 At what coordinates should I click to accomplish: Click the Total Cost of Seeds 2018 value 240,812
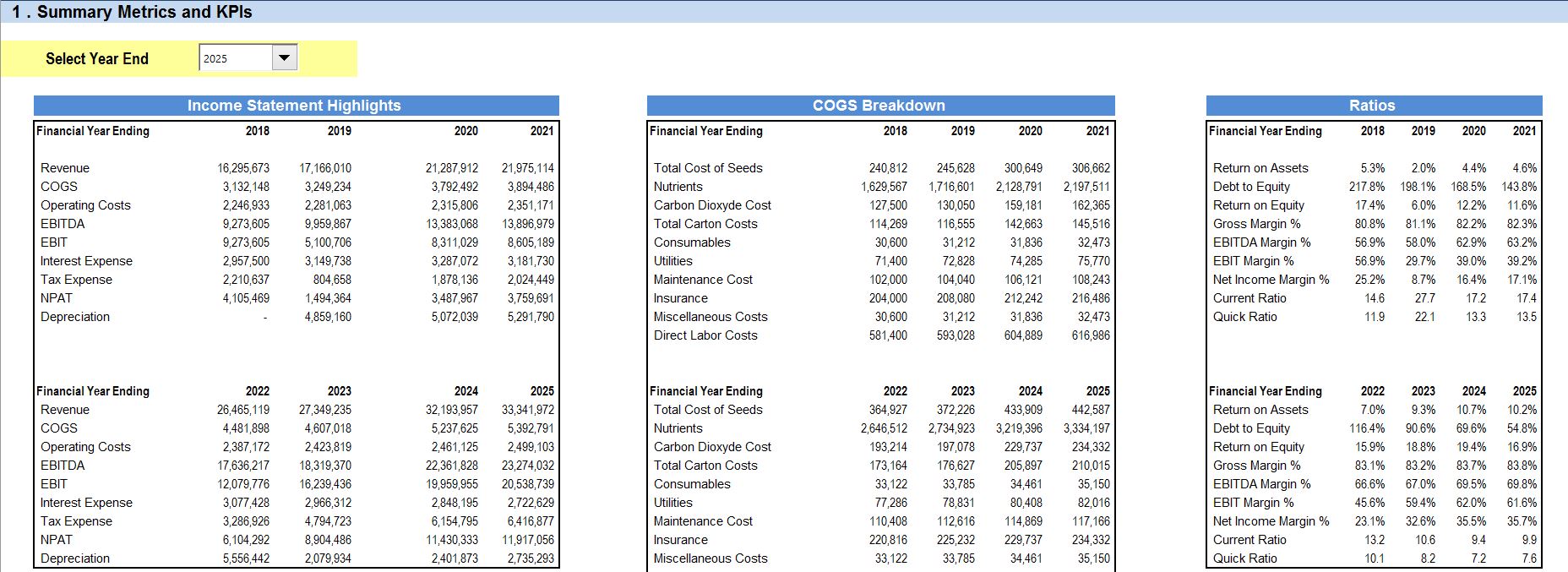click(888, 168)
